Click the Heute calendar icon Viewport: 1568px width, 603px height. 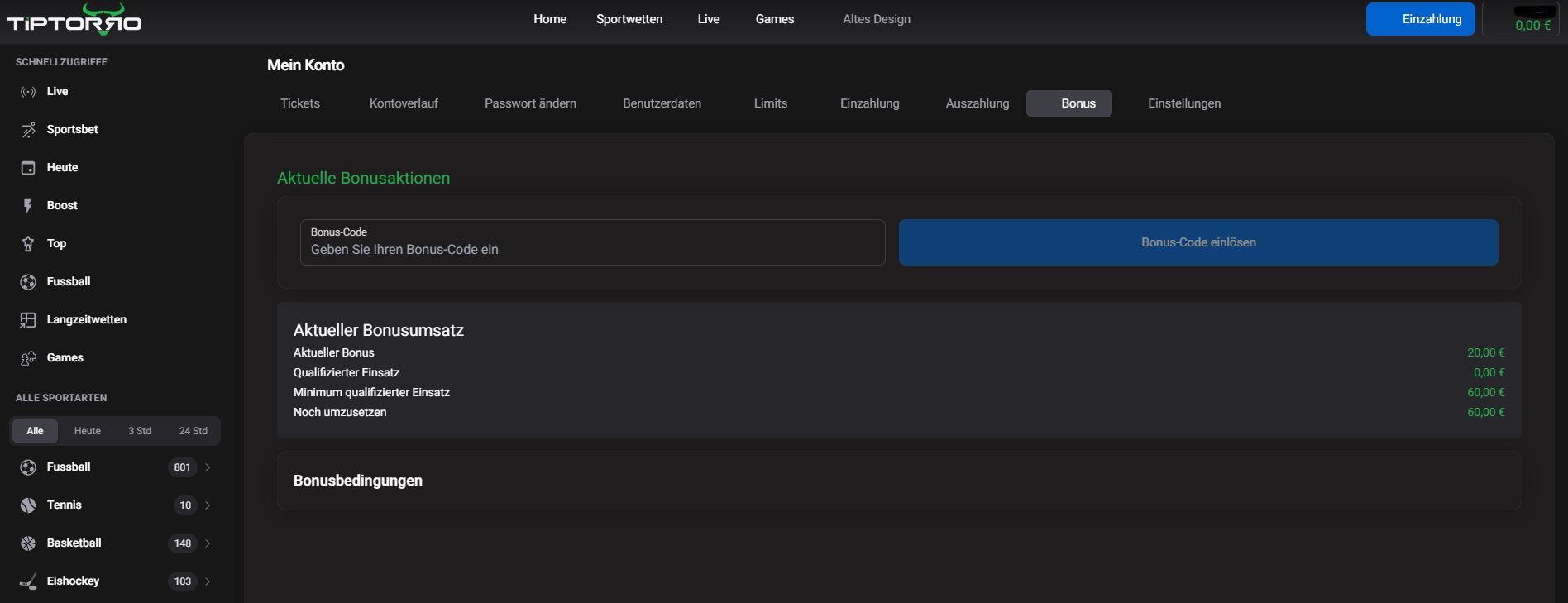[x=28, y=168]
